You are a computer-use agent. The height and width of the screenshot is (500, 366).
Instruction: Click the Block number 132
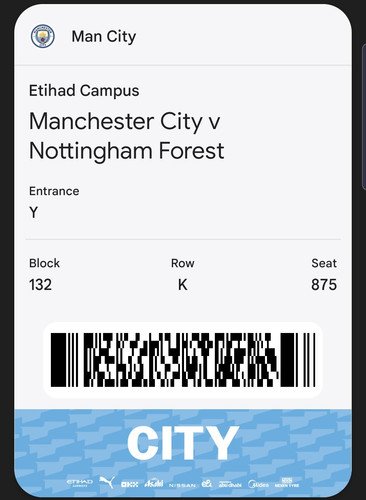40,285
